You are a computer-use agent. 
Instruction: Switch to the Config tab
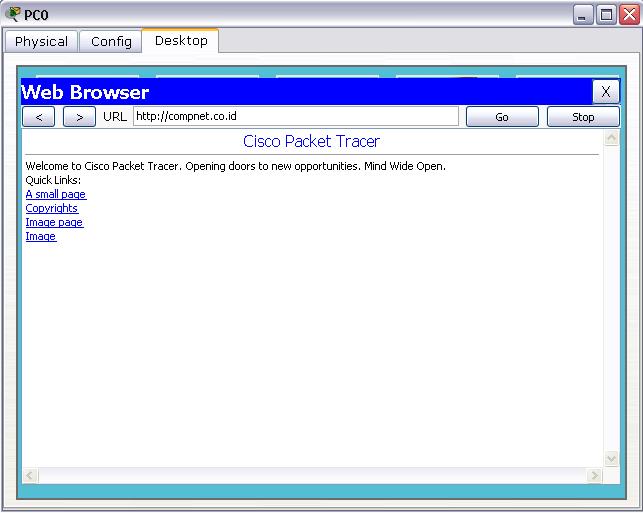coord(111,42)
